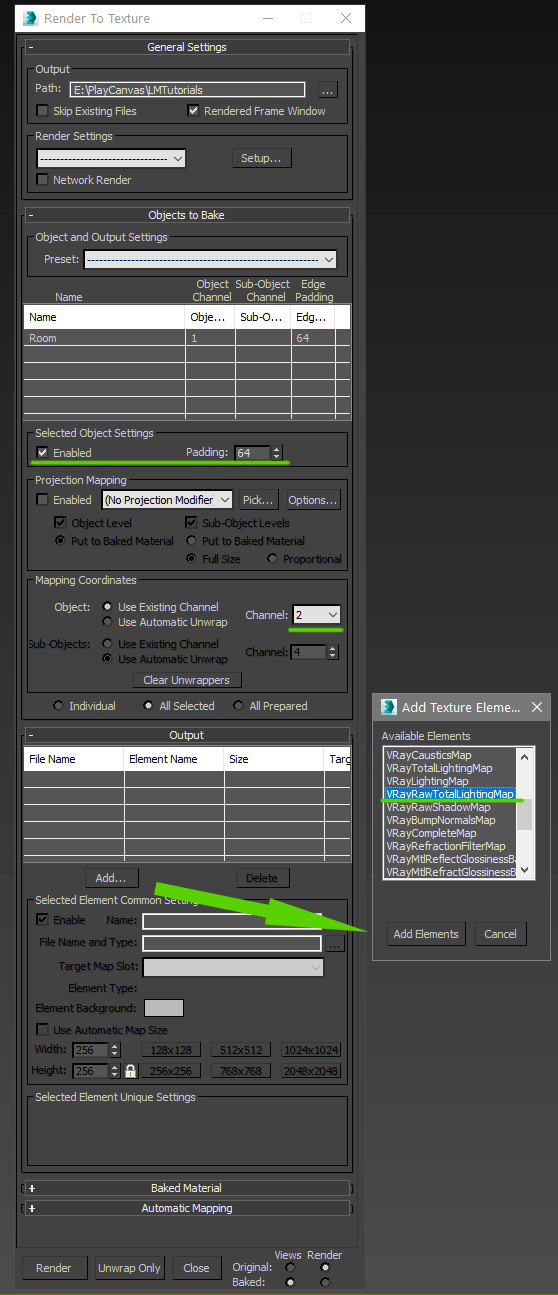Viewport: 558px width, 1295px height.
Task: Adjust the Padding spinner arrows
Action: (x=277, y=453)
